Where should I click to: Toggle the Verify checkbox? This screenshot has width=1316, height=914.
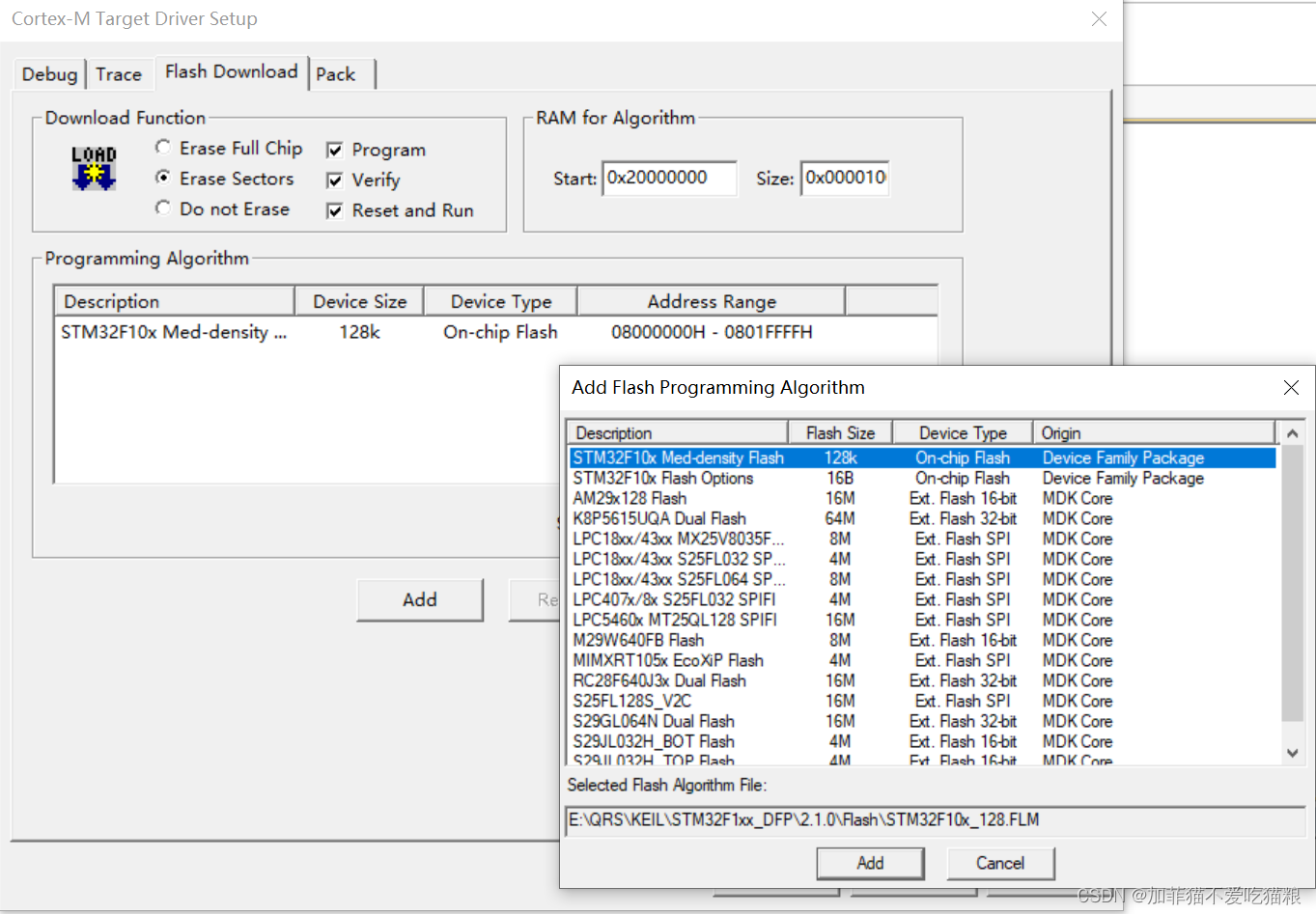335,180
